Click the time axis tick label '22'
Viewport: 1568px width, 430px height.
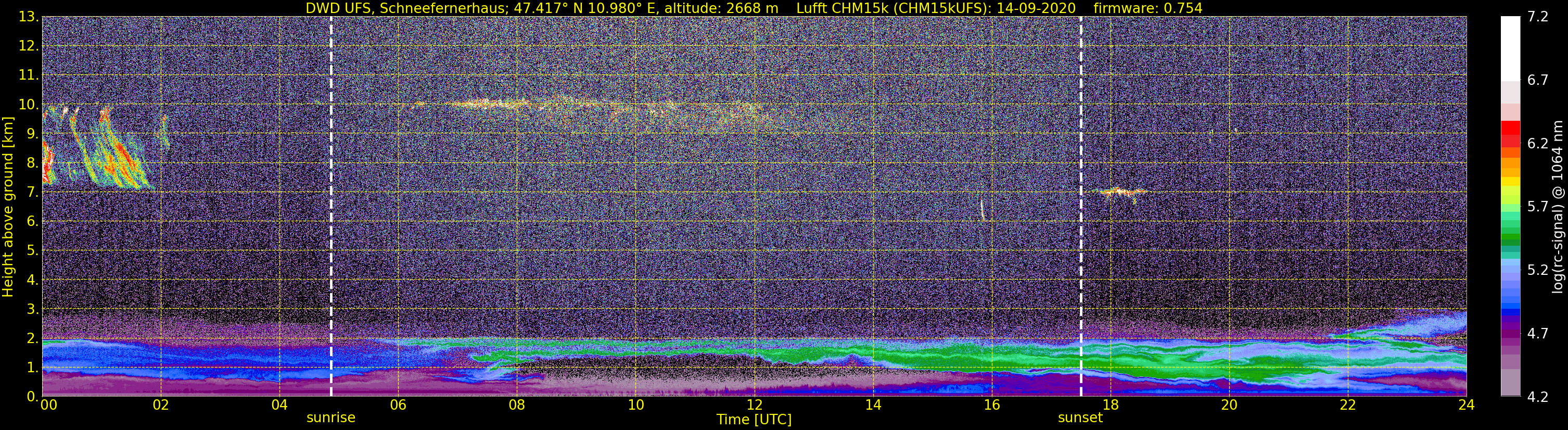1348,405
